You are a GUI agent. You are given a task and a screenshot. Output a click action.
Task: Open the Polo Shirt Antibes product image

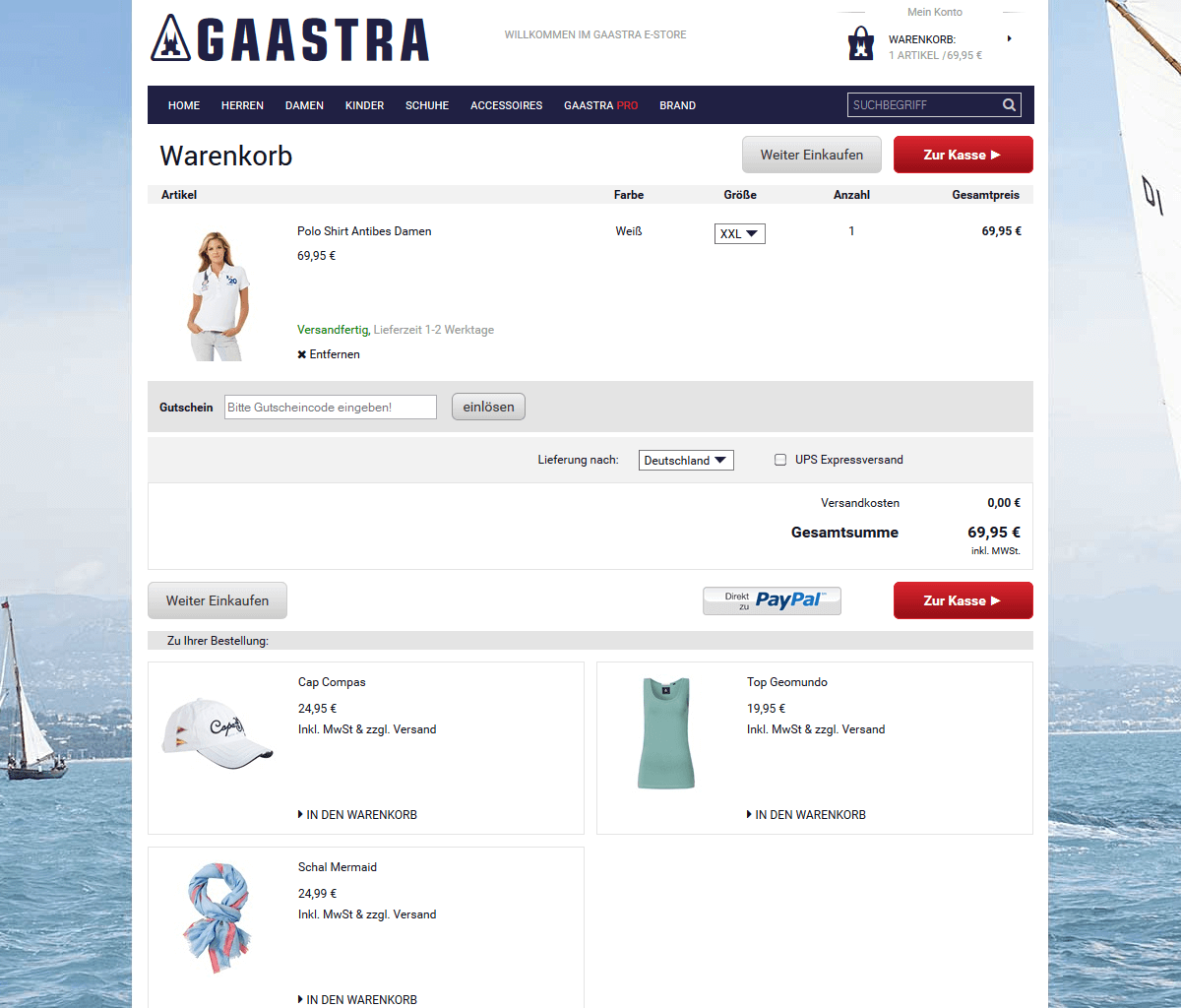tap(216, 295)
